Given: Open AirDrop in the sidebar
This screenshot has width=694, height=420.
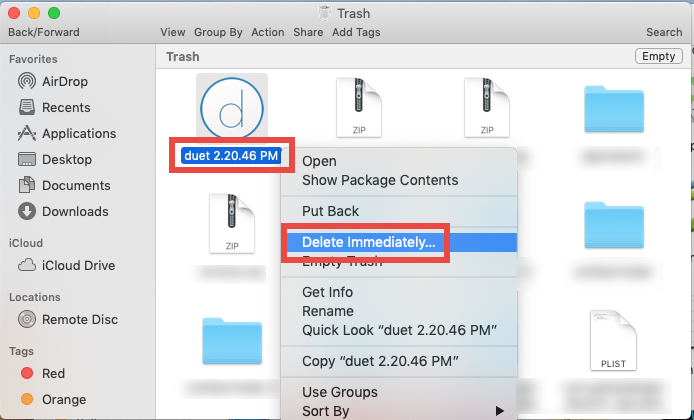Looking at the screenshot, I should click(53, 81).
